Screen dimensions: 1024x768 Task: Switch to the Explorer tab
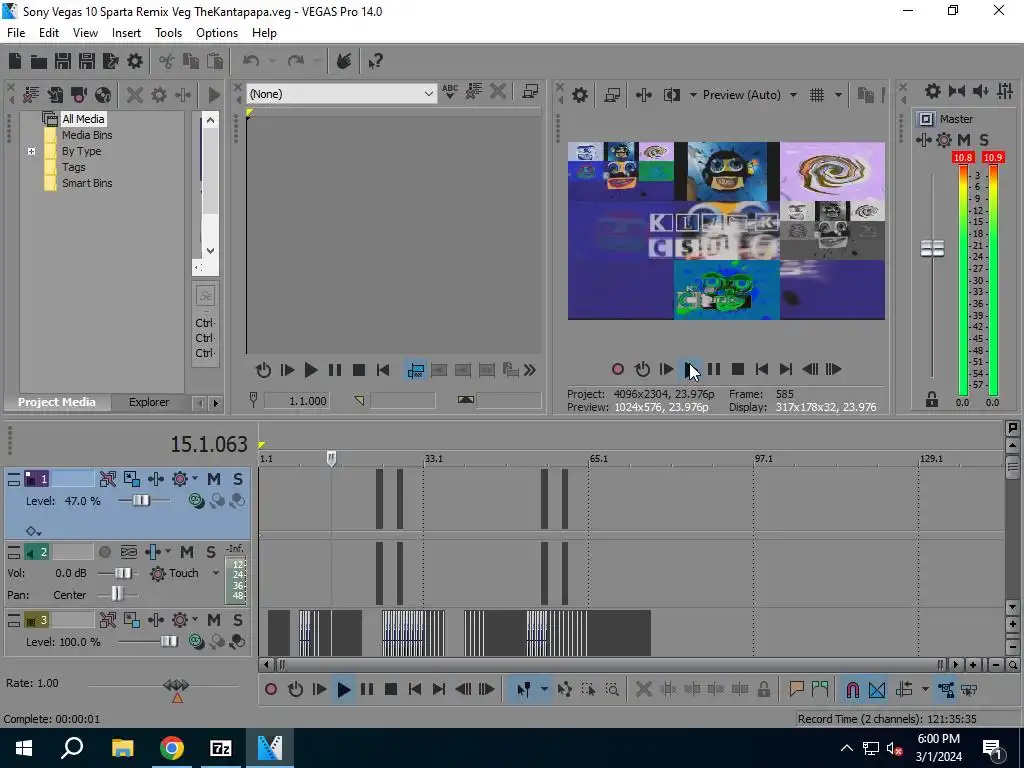point(149,402)
